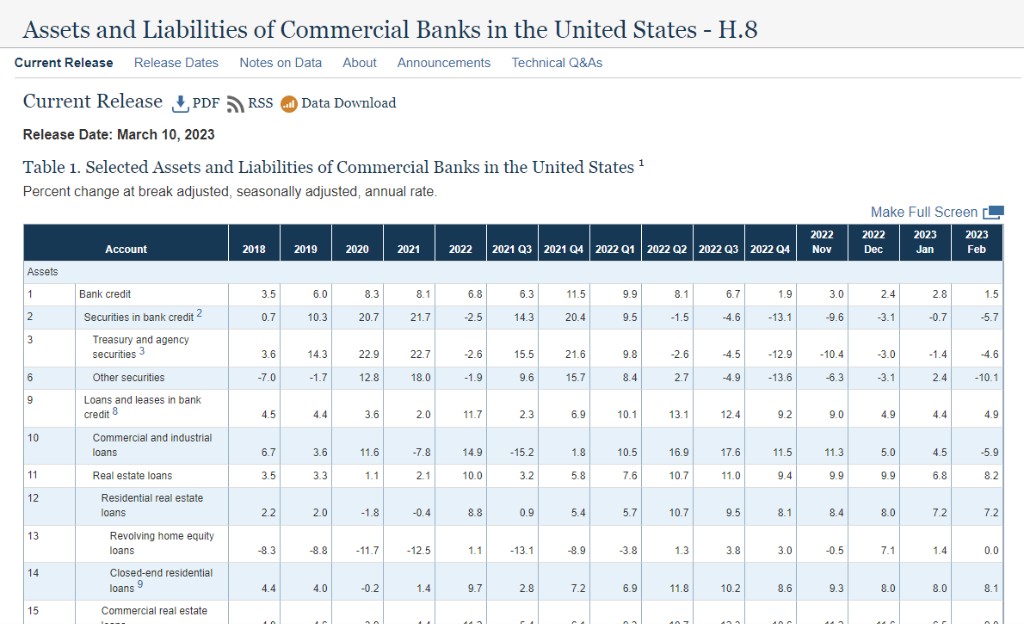The image size is (1024, 624).
Task: Click the Data Download chart icon
Action: (289, 104)
